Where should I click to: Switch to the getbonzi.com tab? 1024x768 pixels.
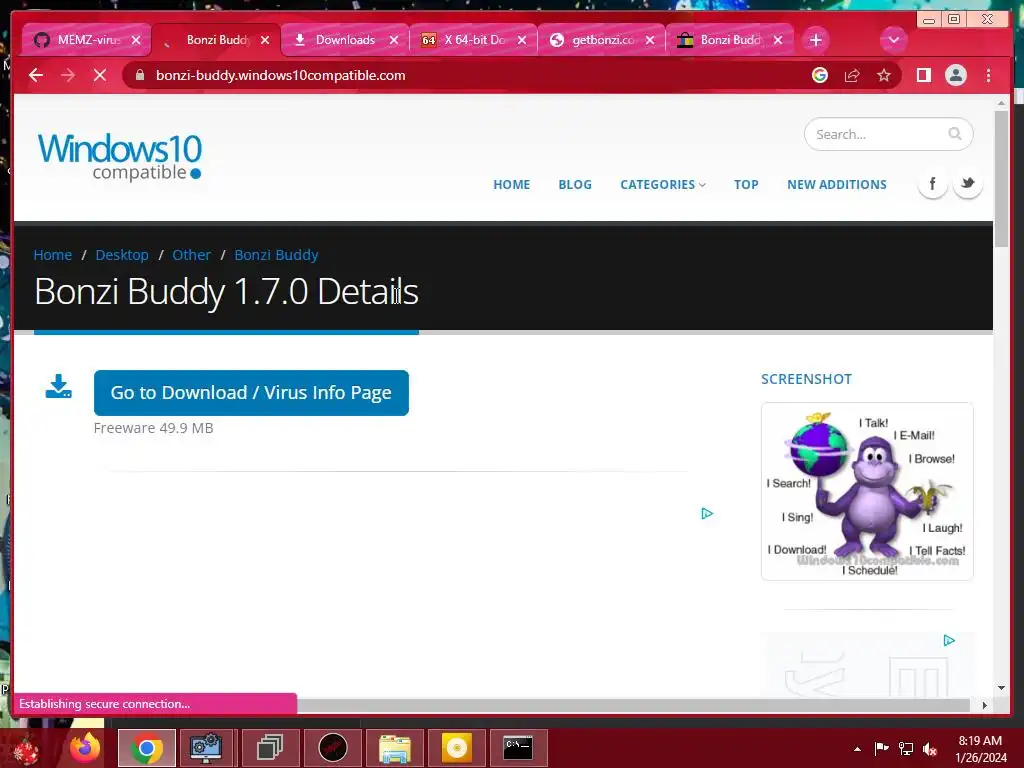(601, 40)
